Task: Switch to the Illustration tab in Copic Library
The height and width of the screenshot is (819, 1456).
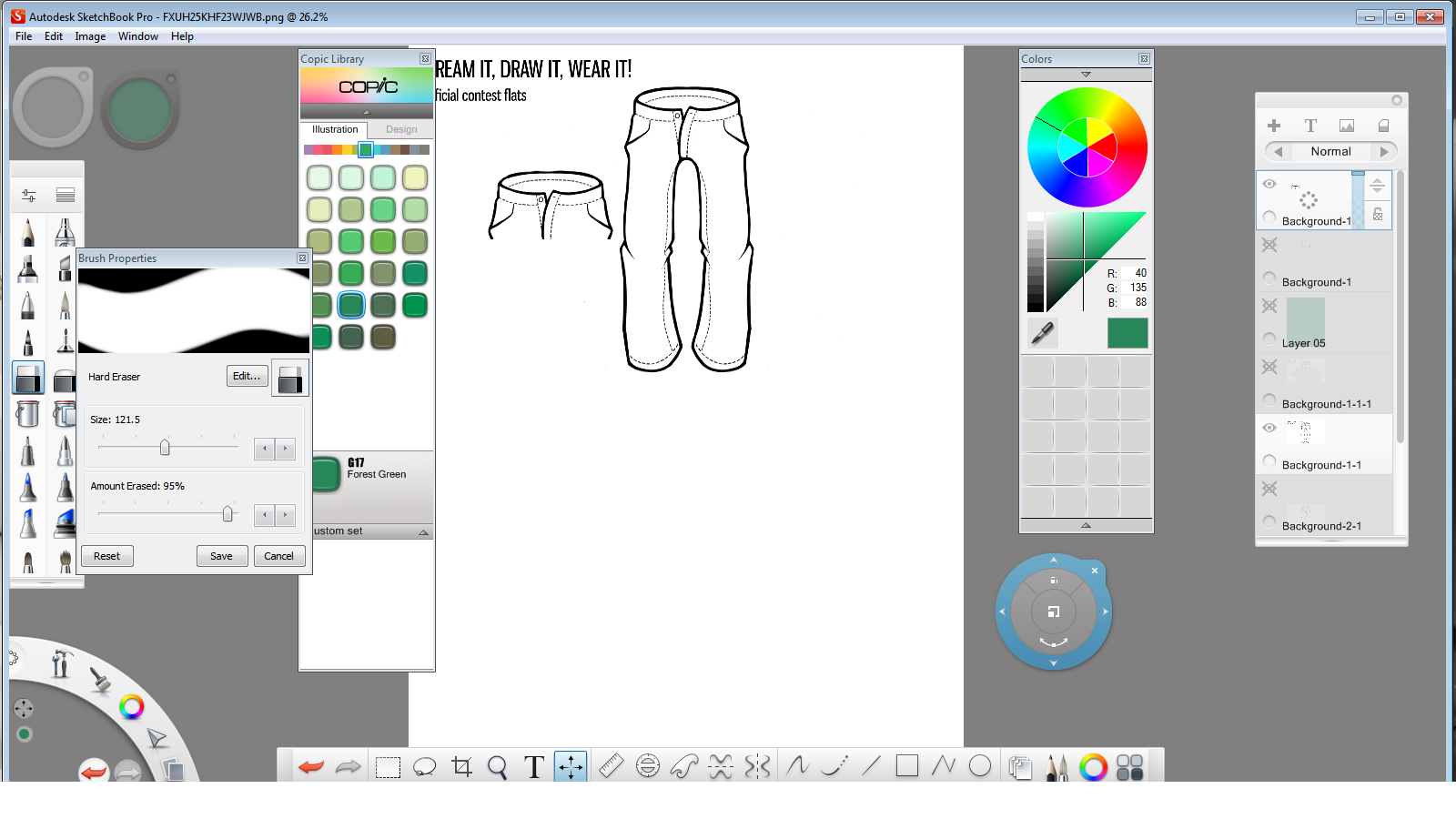Action: 335,129
